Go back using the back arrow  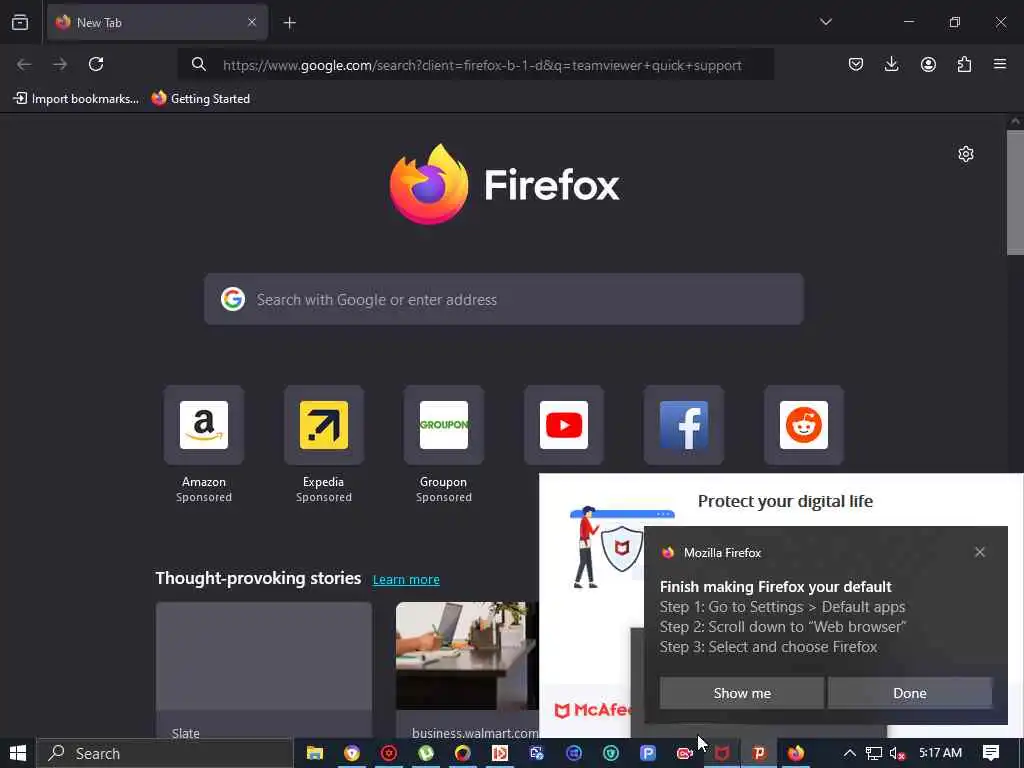tap(24, 64)
